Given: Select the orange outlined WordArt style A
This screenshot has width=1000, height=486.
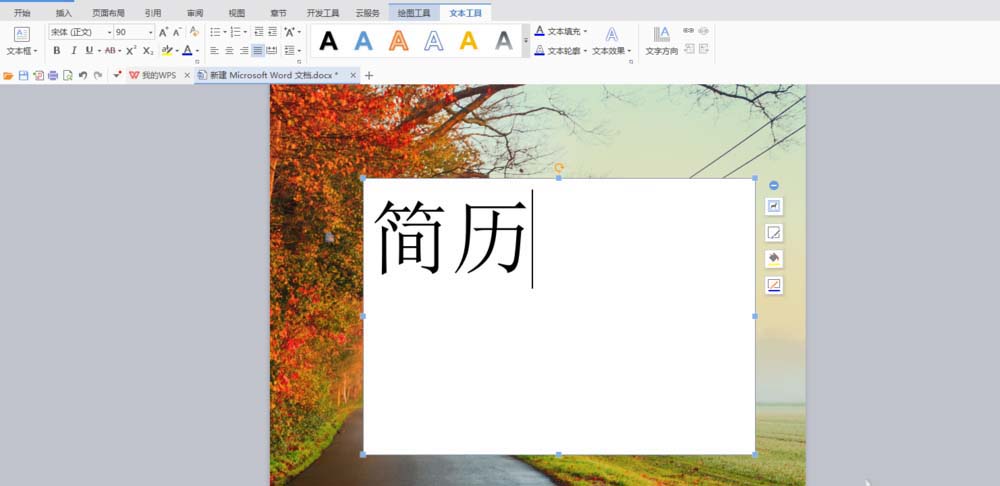Looking at the screenshot, I should 399,41.
